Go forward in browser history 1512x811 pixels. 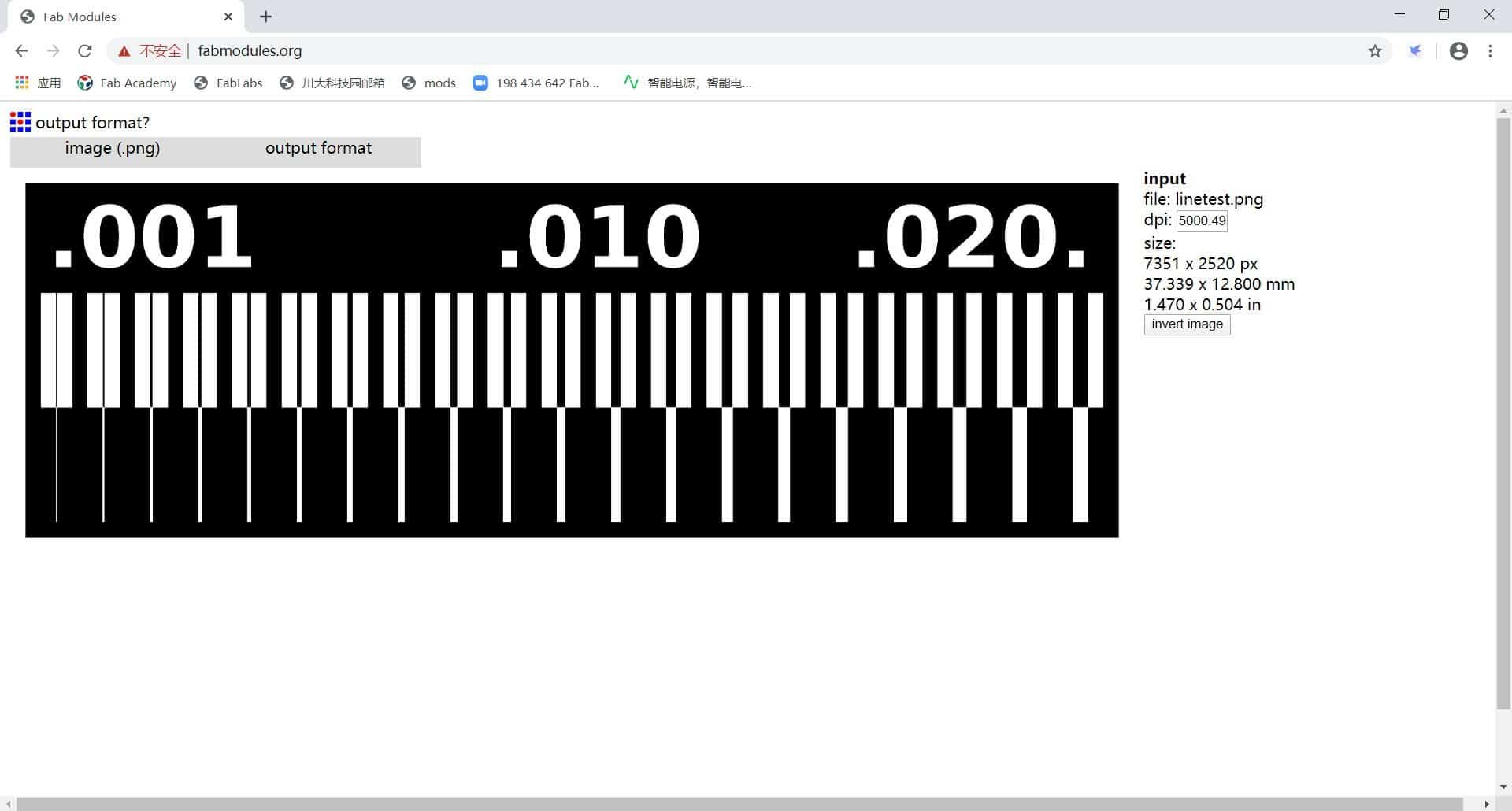click(53, 50)
